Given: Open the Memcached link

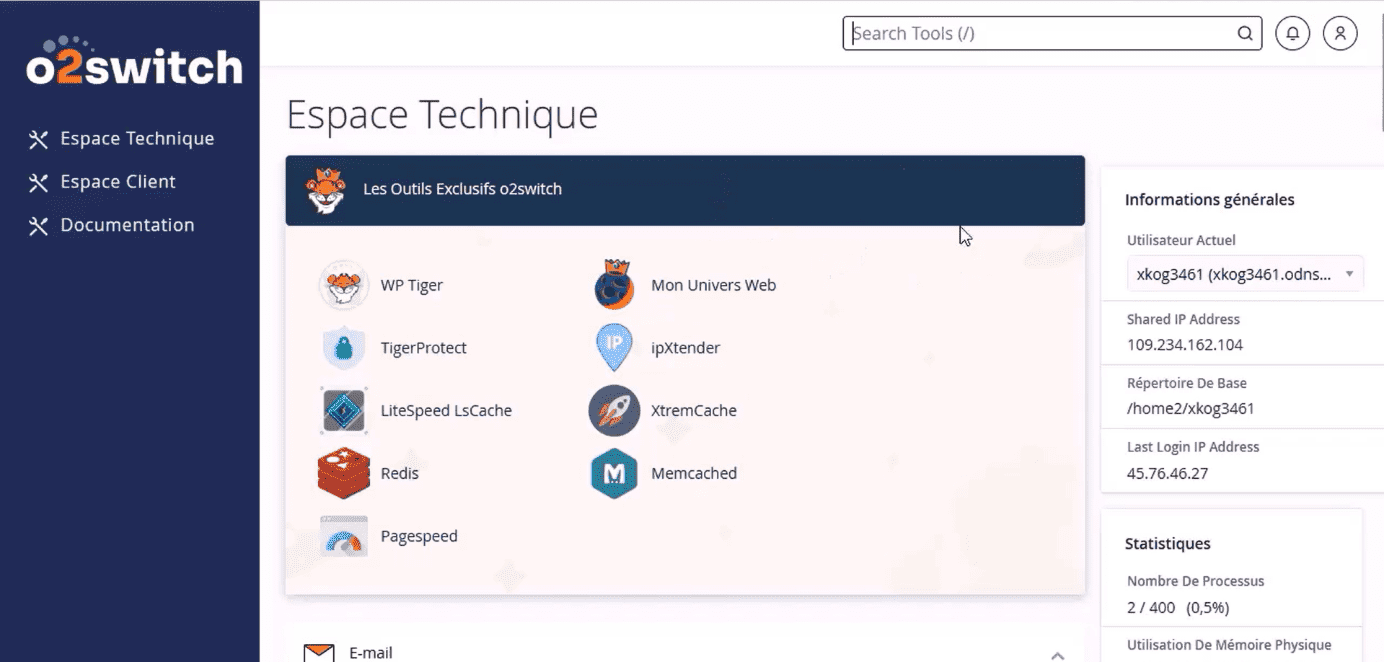Looking at the screenshot, I should click(x=694, y=473).
